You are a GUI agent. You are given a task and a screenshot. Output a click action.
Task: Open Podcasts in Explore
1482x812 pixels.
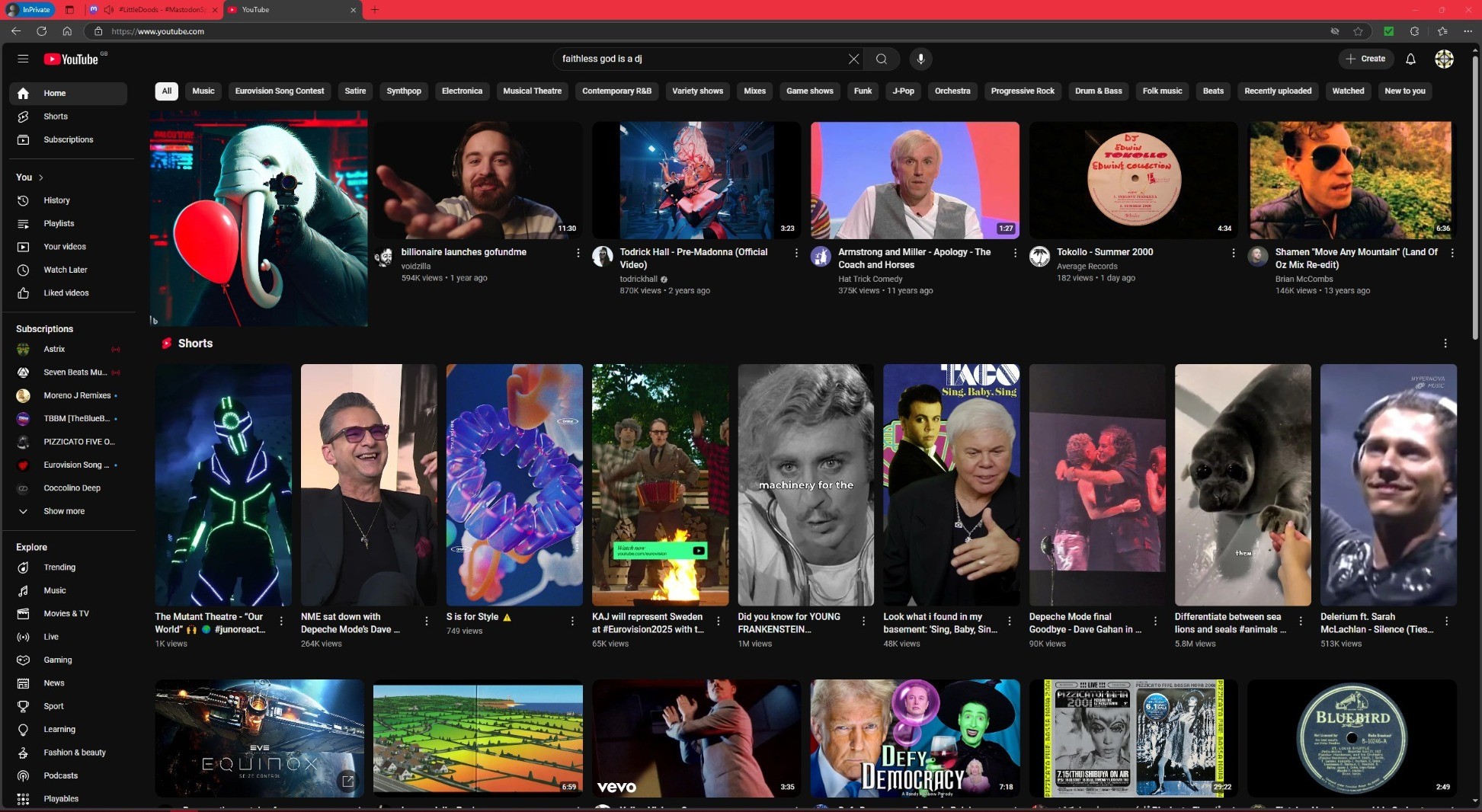click(x=68, y=775)
